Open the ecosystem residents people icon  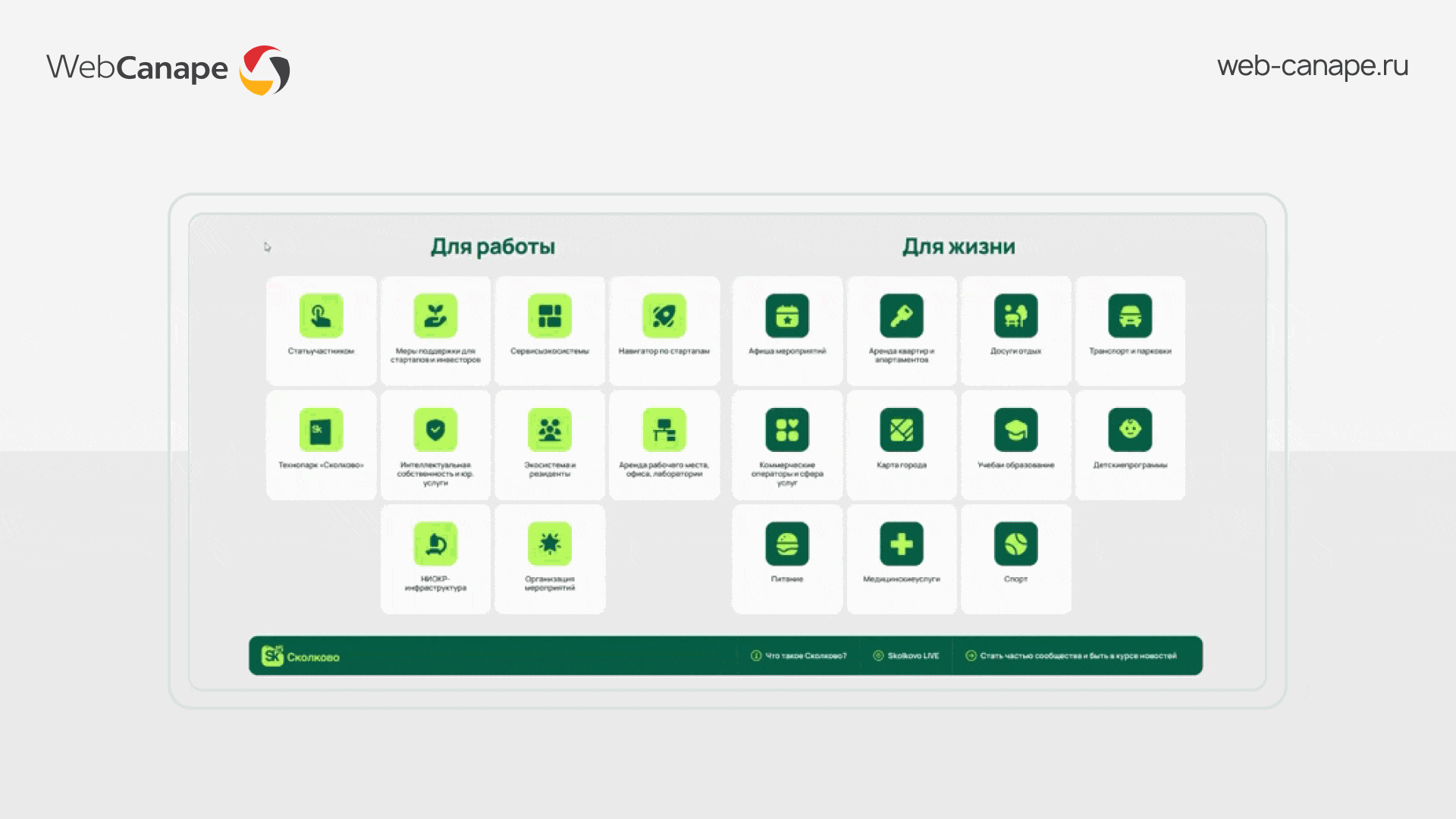click(550, 430)
